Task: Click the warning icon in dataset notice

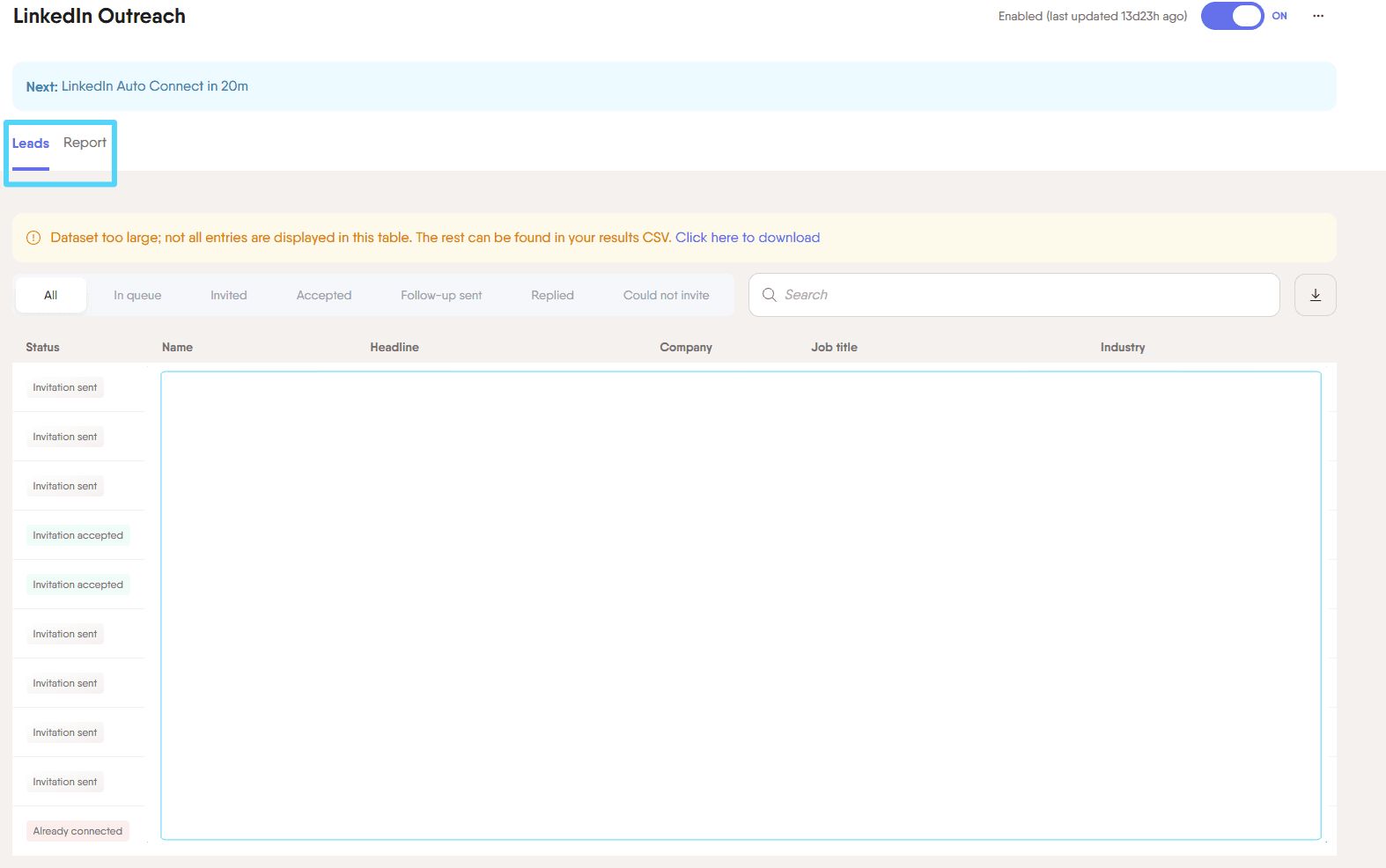Action: [33, 238]
